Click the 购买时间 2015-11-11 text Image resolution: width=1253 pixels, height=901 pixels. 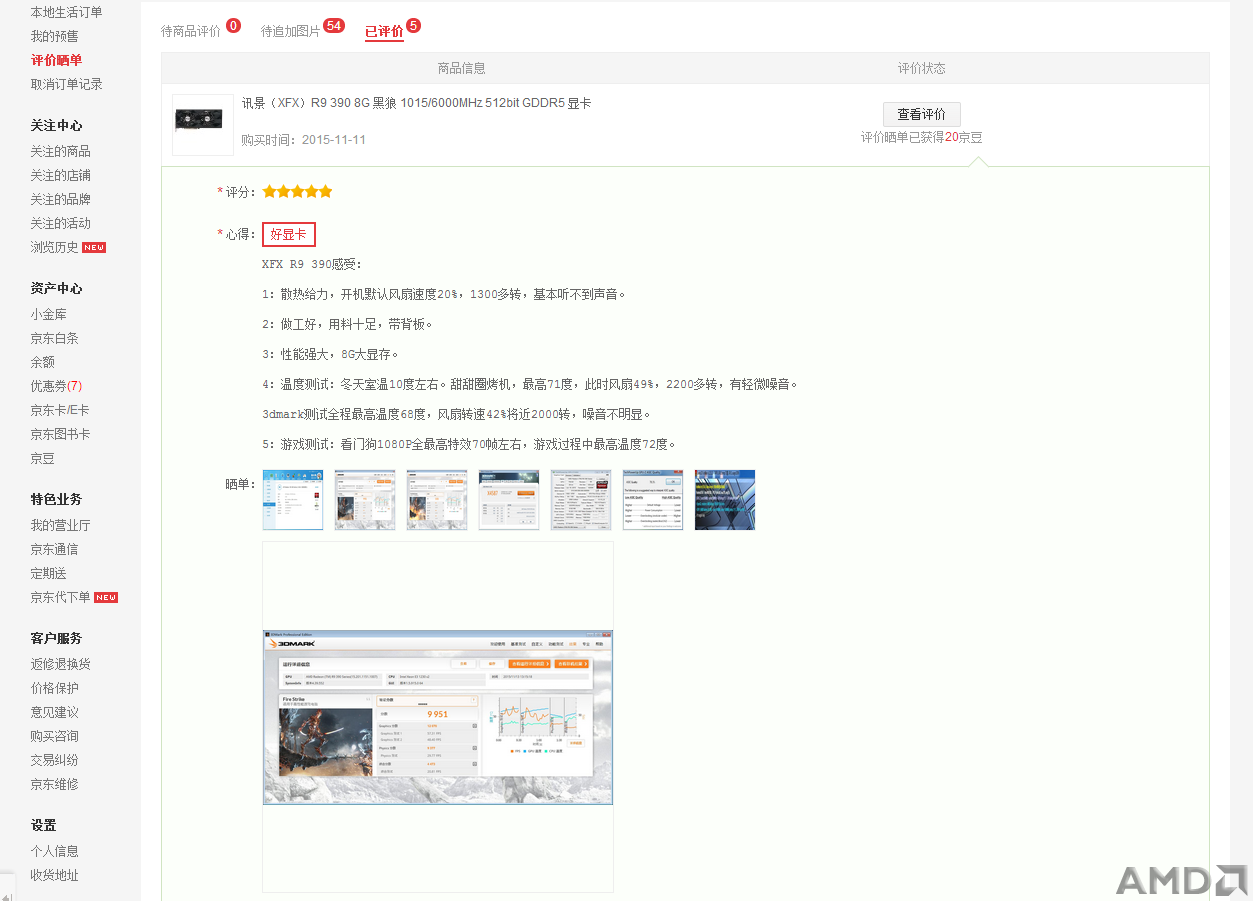303,140
